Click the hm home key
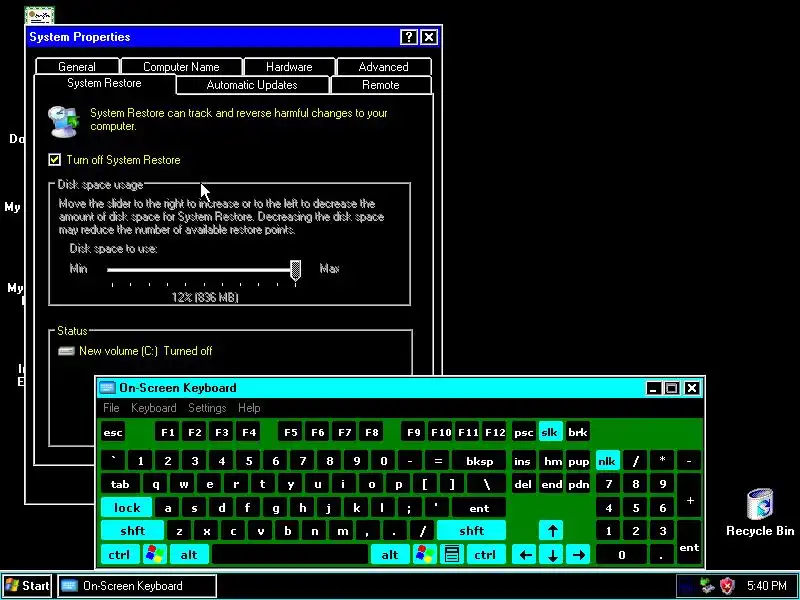The width and height of the screenshot is (800, 600). pos(553,461)
